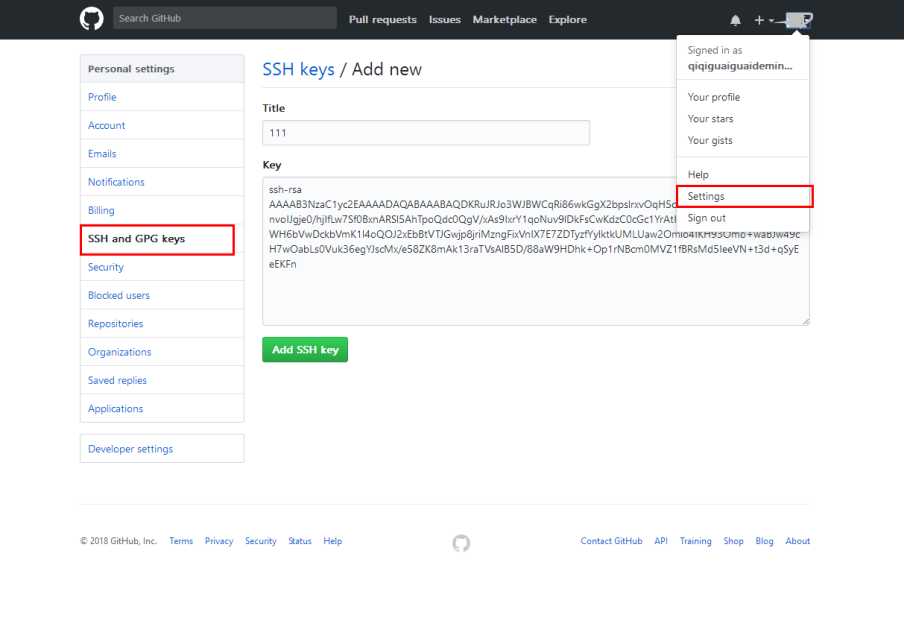
Task: Open Saved replies in sidebar
Action: click(x=162, y=380)
